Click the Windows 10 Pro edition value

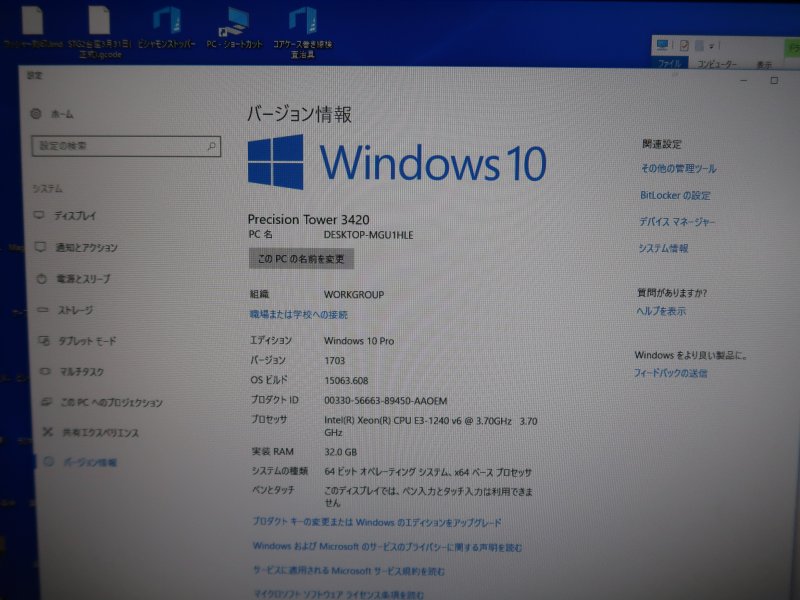click(x=359, y=341)
